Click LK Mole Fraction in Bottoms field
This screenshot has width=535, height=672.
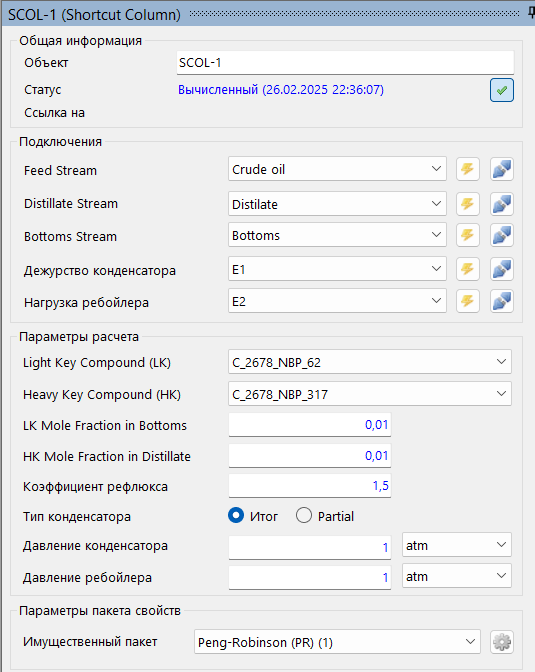click(x=310, y=425)
